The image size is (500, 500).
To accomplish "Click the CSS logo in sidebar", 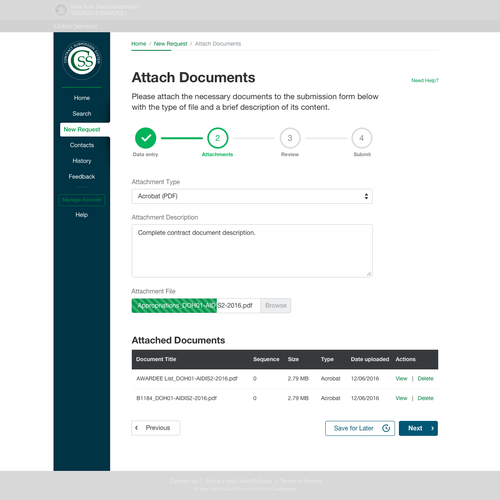I will click(x=82, y=60).
